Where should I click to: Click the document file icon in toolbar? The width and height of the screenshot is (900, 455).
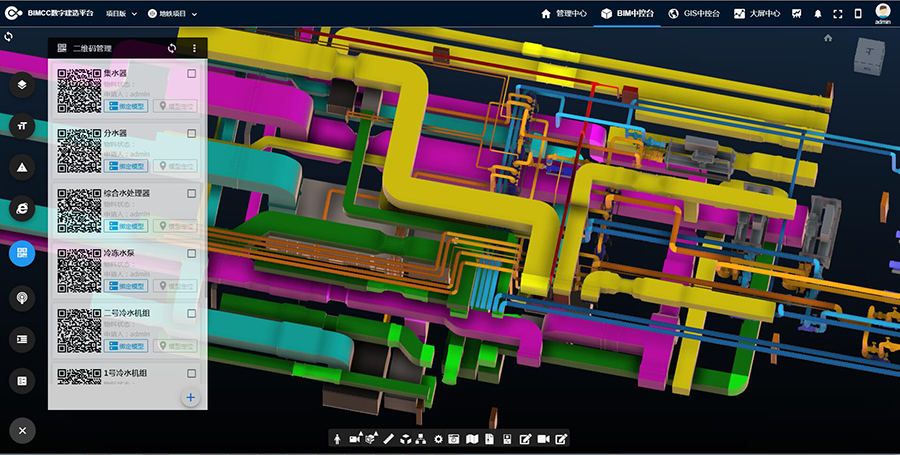pyautogui.click(x=489, y=439)
